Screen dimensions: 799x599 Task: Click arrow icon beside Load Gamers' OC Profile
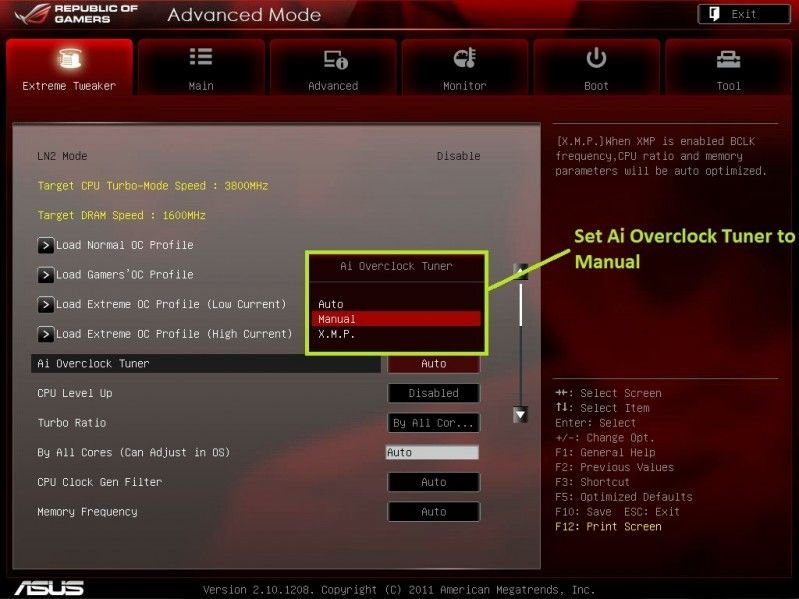pyautogui.click(x=45, y=275)
